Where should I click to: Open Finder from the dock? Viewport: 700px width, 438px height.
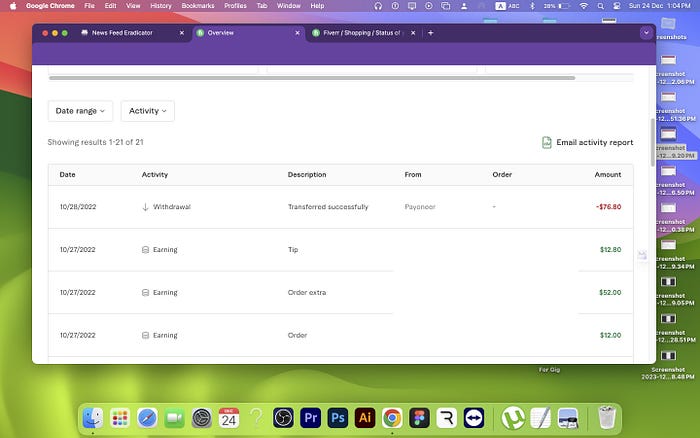tap(93, 418)
